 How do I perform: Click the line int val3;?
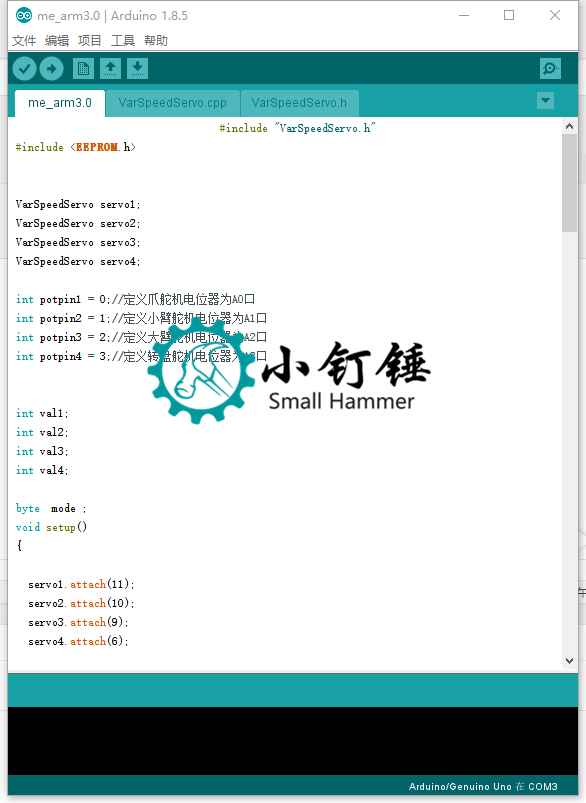(x=42, y=451)
